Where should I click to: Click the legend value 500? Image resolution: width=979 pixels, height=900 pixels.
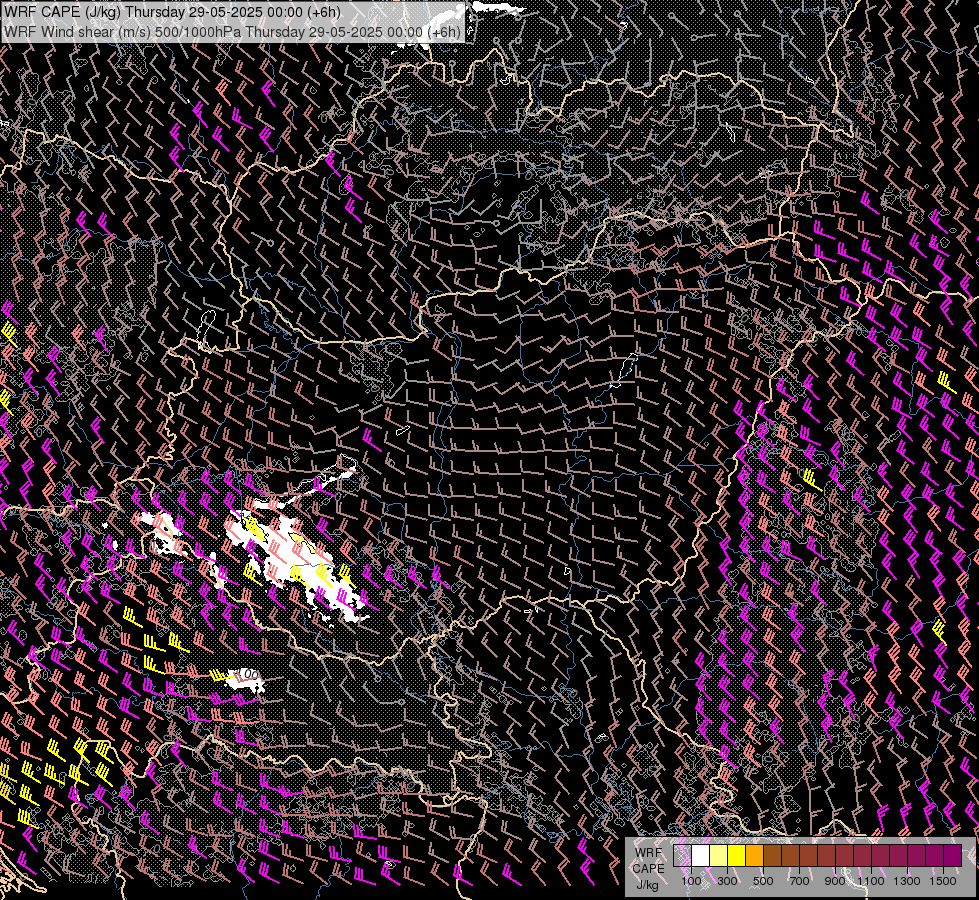pyautogui.click(x=763, y=881)
